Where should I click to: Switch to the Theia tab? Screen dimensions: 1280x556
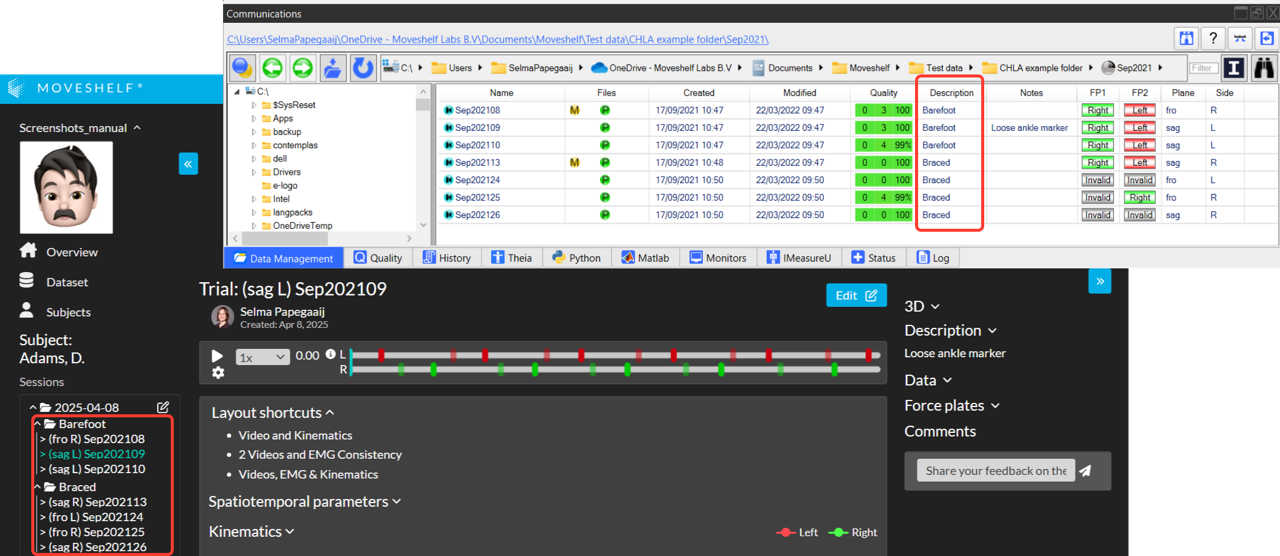512,257
